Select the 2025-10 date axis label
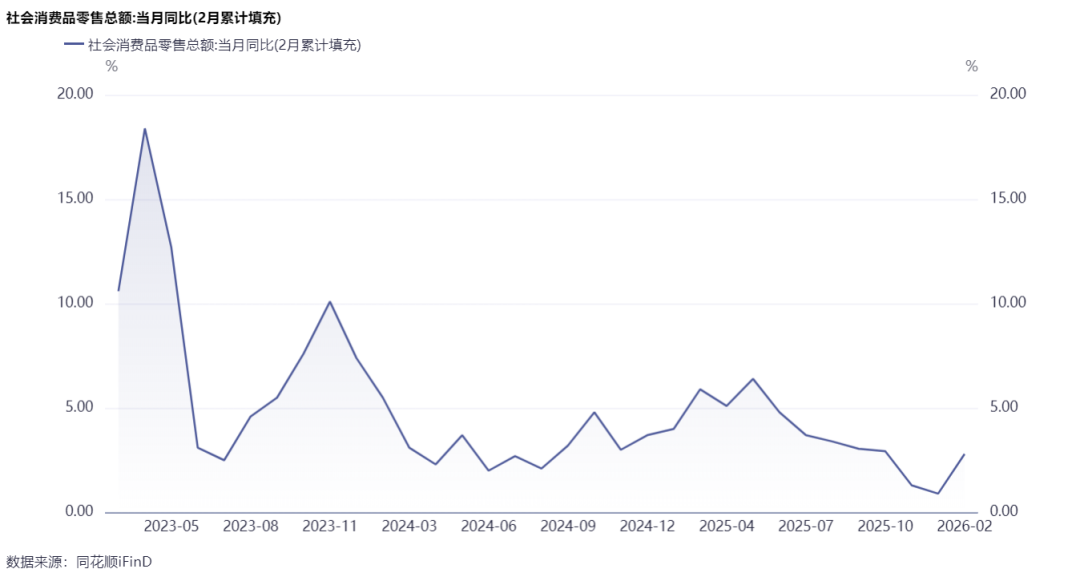This screenshot has height=577, width=1080. point(885,527)
